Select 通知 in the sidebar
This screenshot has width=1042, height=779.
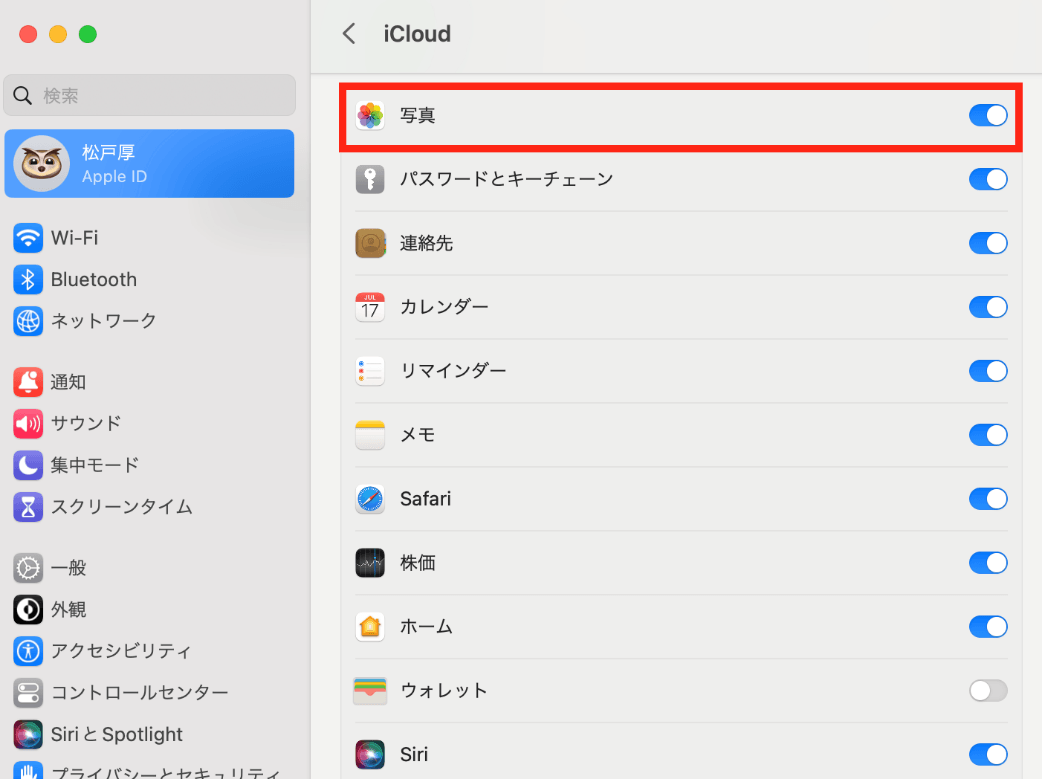[68, 382]
